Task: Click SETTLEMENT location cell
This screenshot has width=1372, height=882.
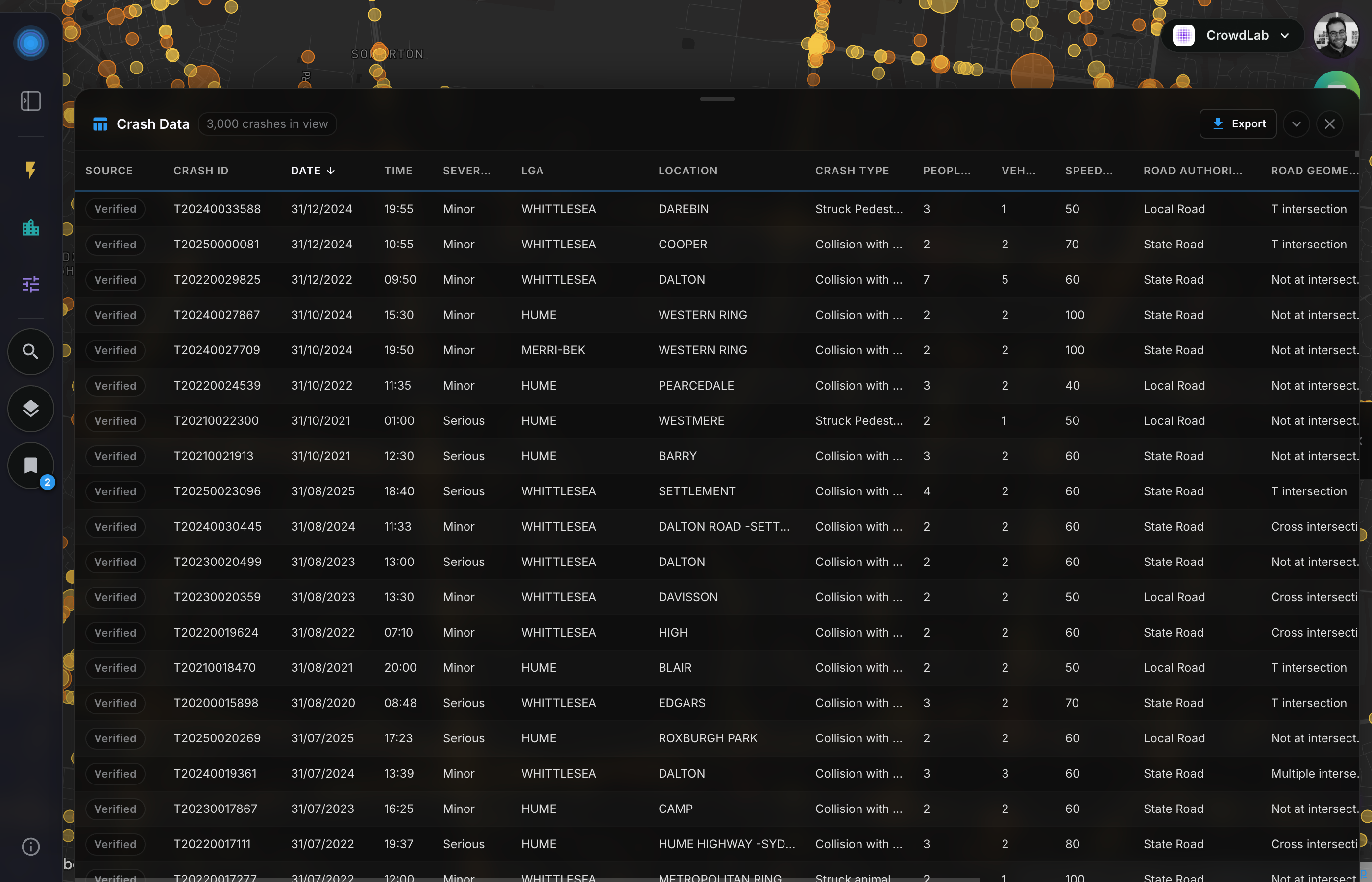Action: (697, 491)
